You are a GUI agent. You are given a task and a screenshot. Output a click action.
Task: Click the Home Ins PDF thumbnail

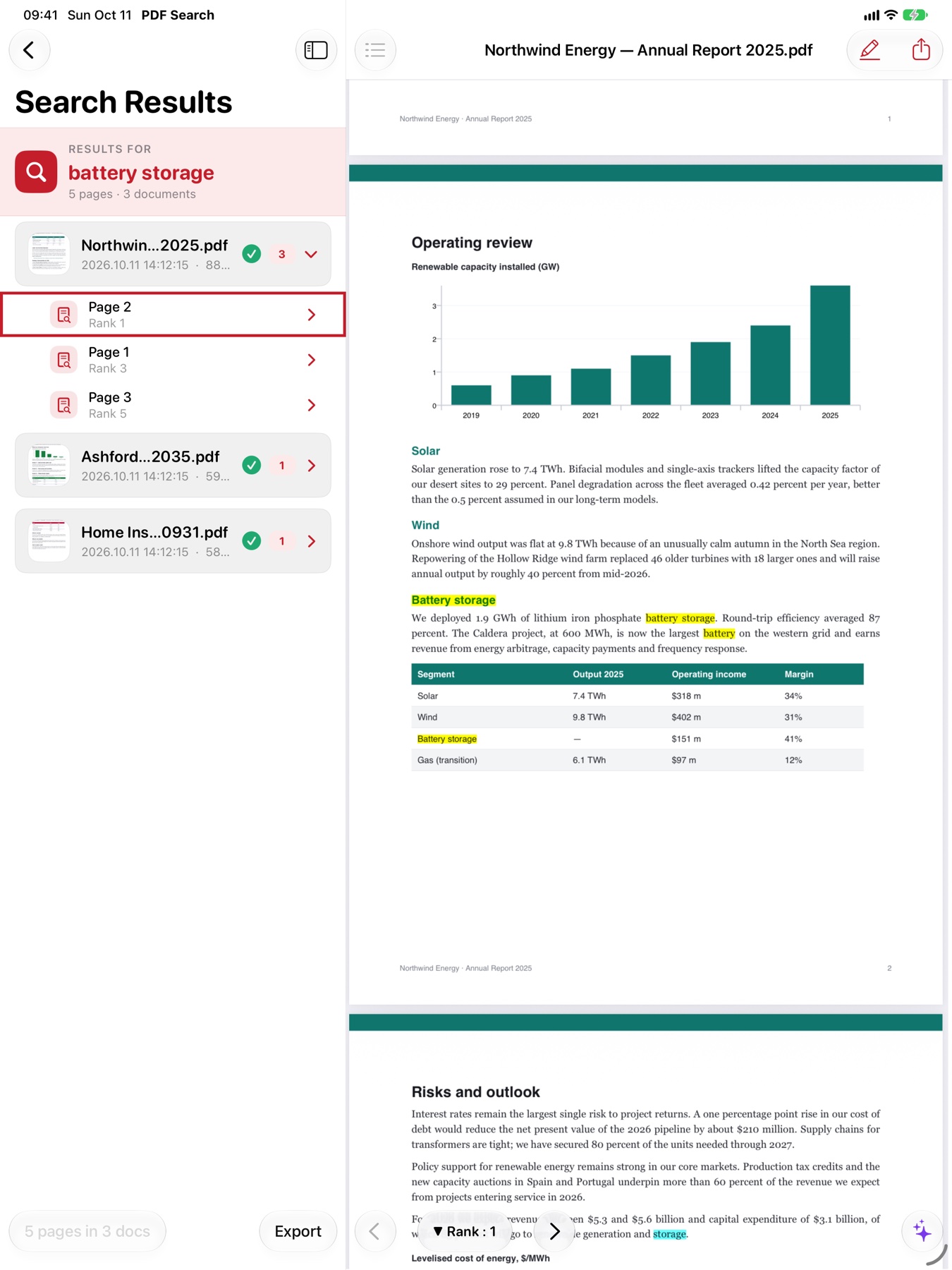click(x=49, y=541)
